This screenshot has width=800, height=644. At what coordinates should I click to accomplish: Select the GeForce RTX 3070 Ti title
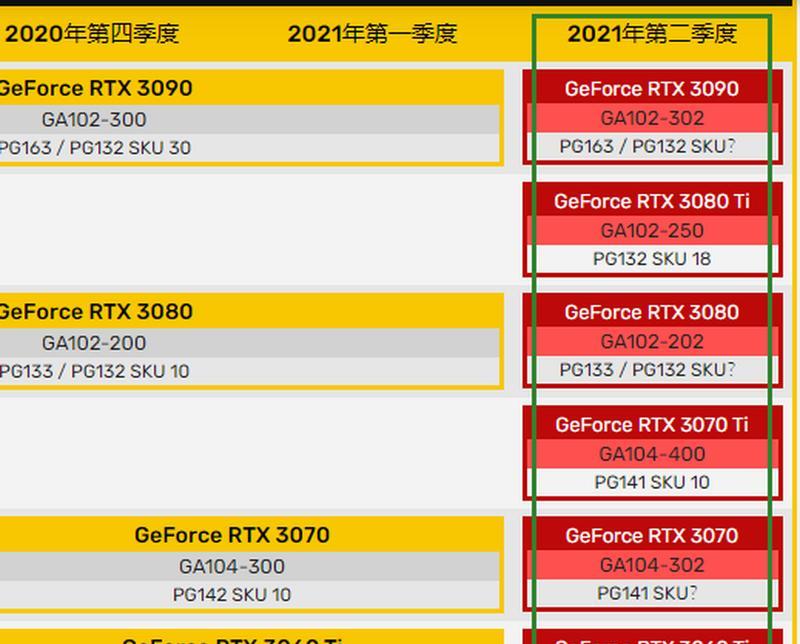[x=652, y=425]
